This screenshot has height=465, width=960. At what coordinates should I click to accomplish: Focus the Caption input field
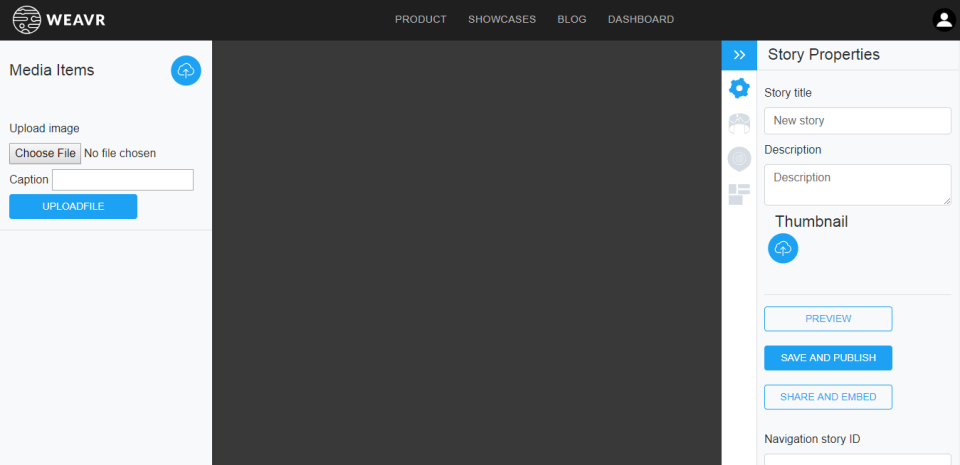[x=123, y=180]
